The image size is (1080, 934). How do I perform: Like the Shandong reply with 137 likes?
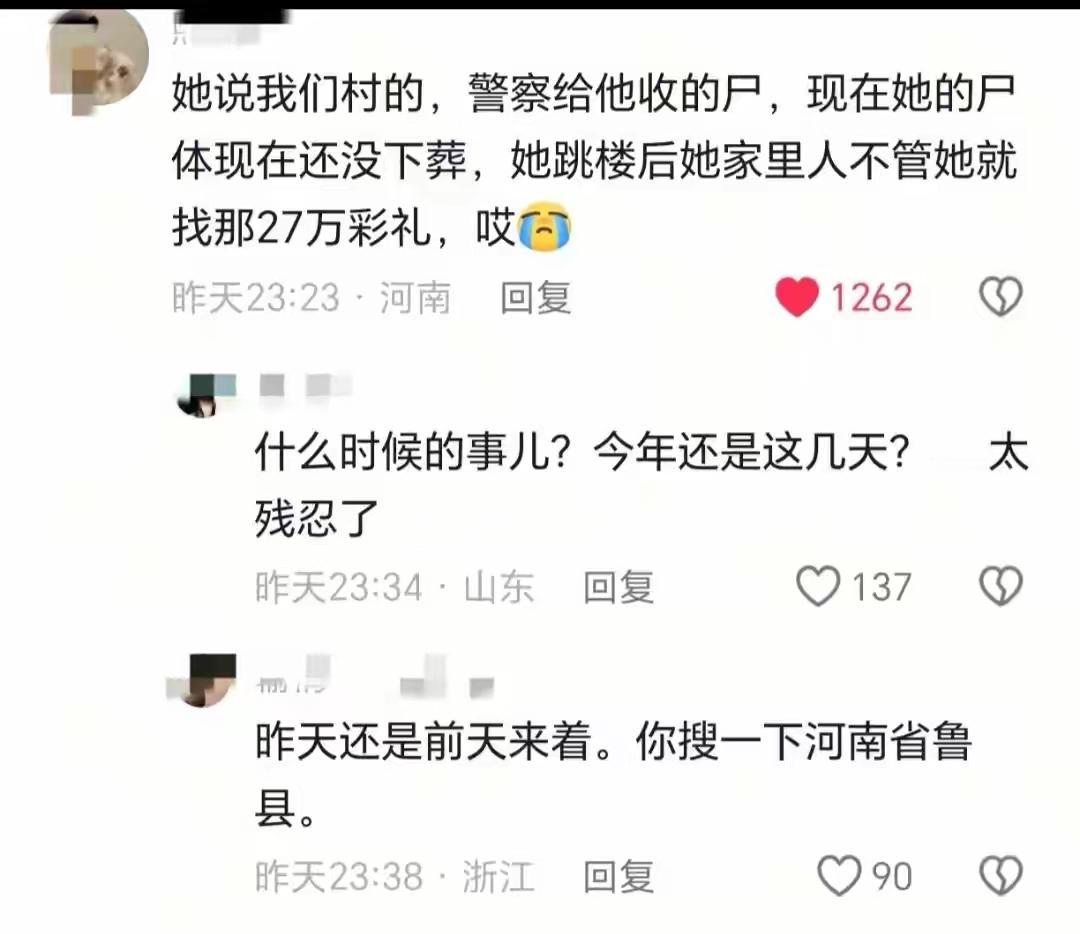818,586
